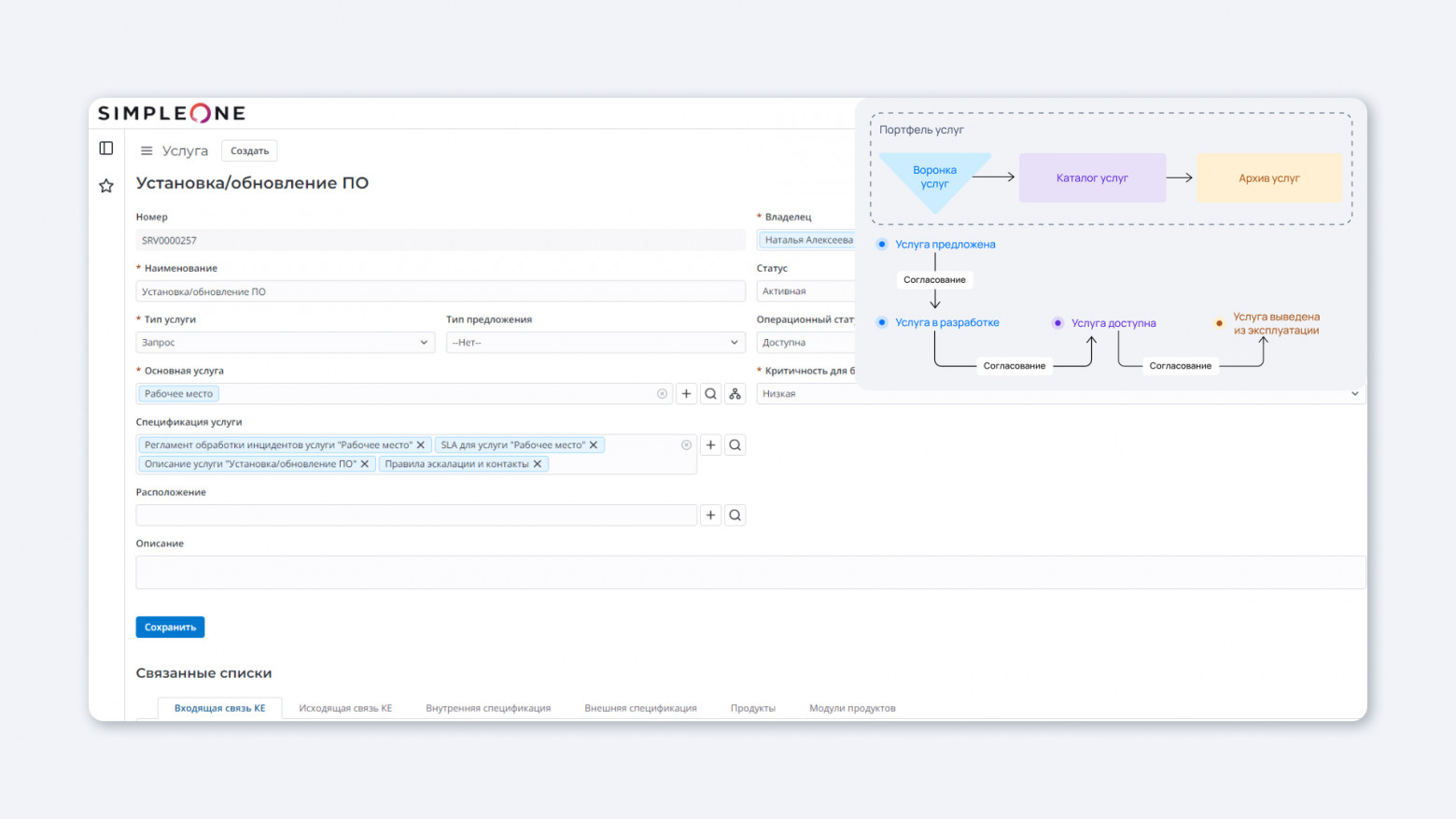Viewport: 1456px width, 819px height.
Task: Add new Спецификация услуги record
Action: pyautogui.click(x=710, y=445)
